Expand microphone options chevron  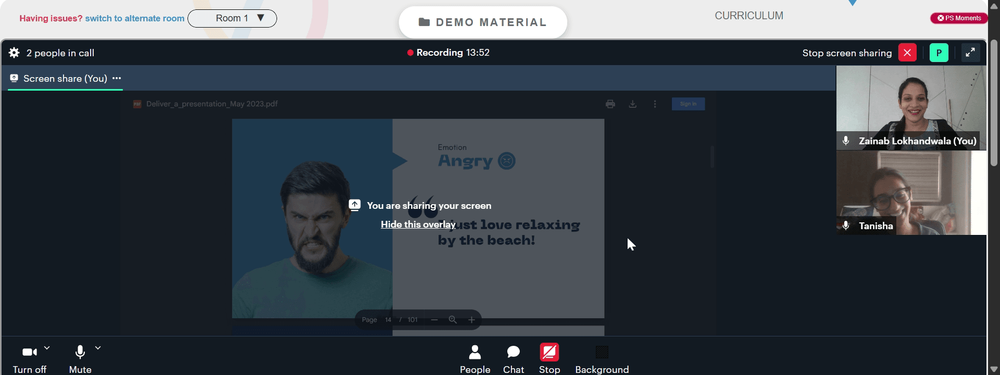point(98,348)
